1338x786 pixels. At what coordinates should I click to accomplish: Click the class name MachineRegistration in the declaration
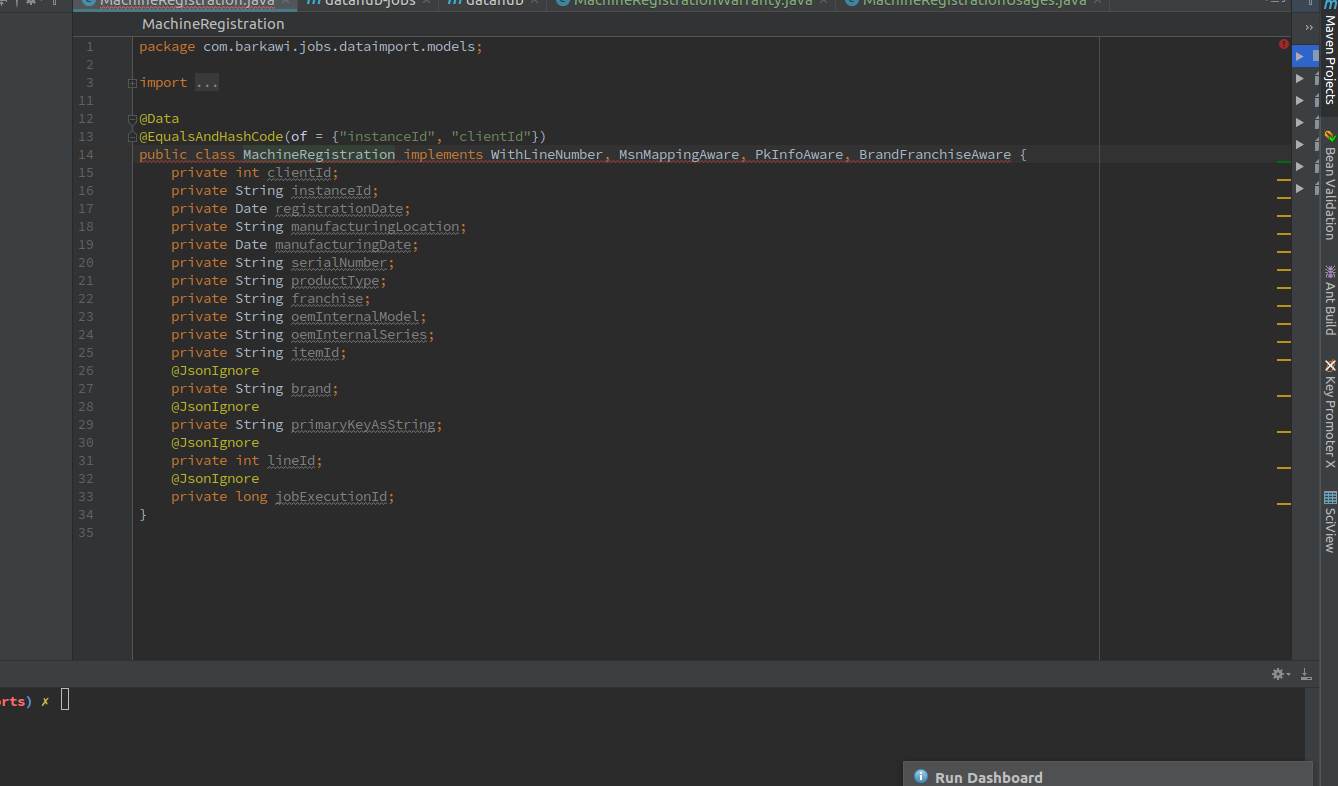[319, 155]
